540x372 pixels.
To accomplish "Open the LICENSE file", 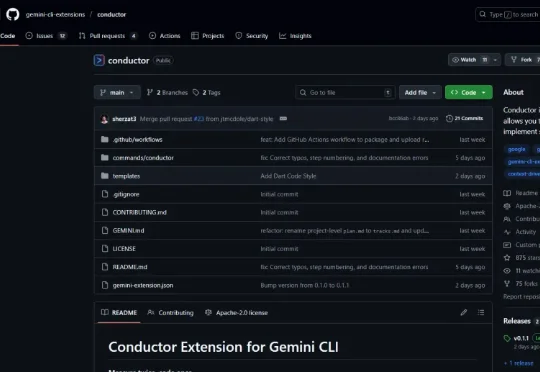I will click(x=124, y=249).
